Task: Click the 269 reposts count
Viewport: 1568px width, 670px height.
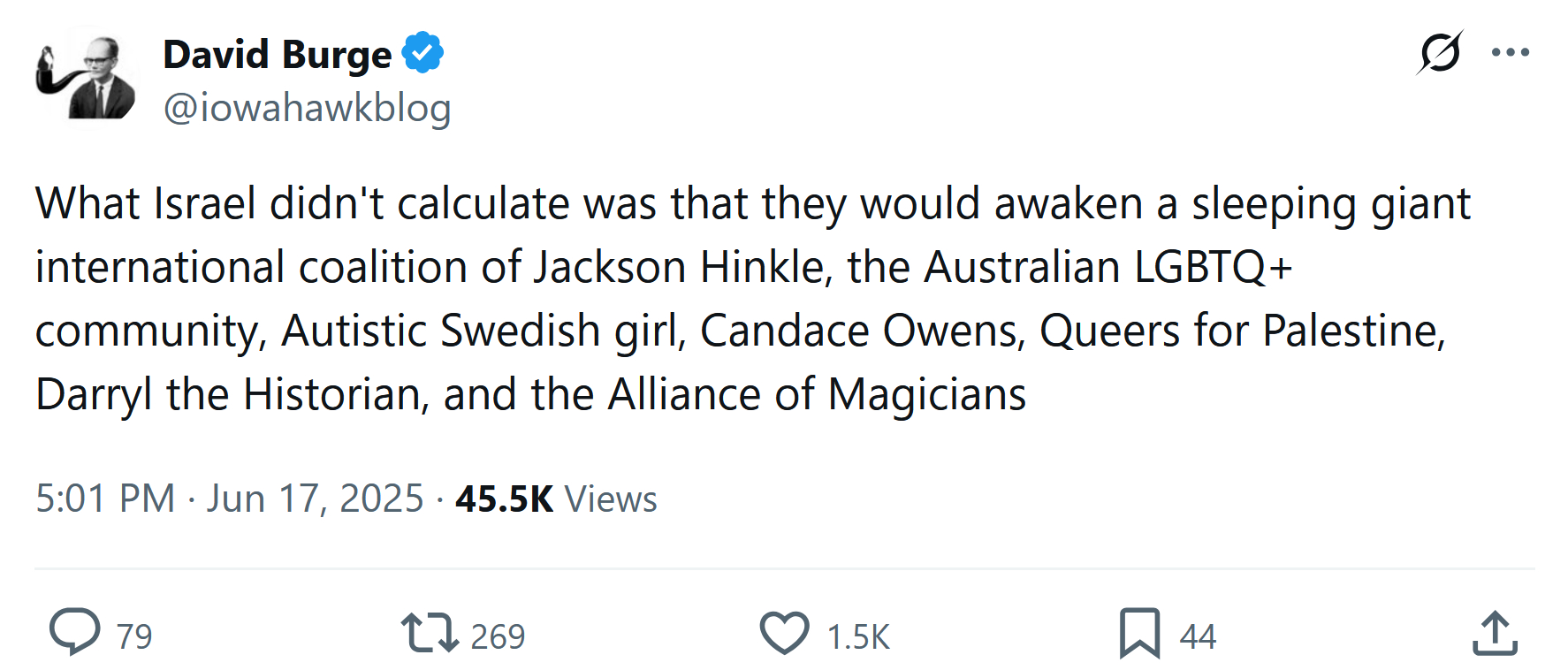Action: pyautogui.click(x=498, y=636)
